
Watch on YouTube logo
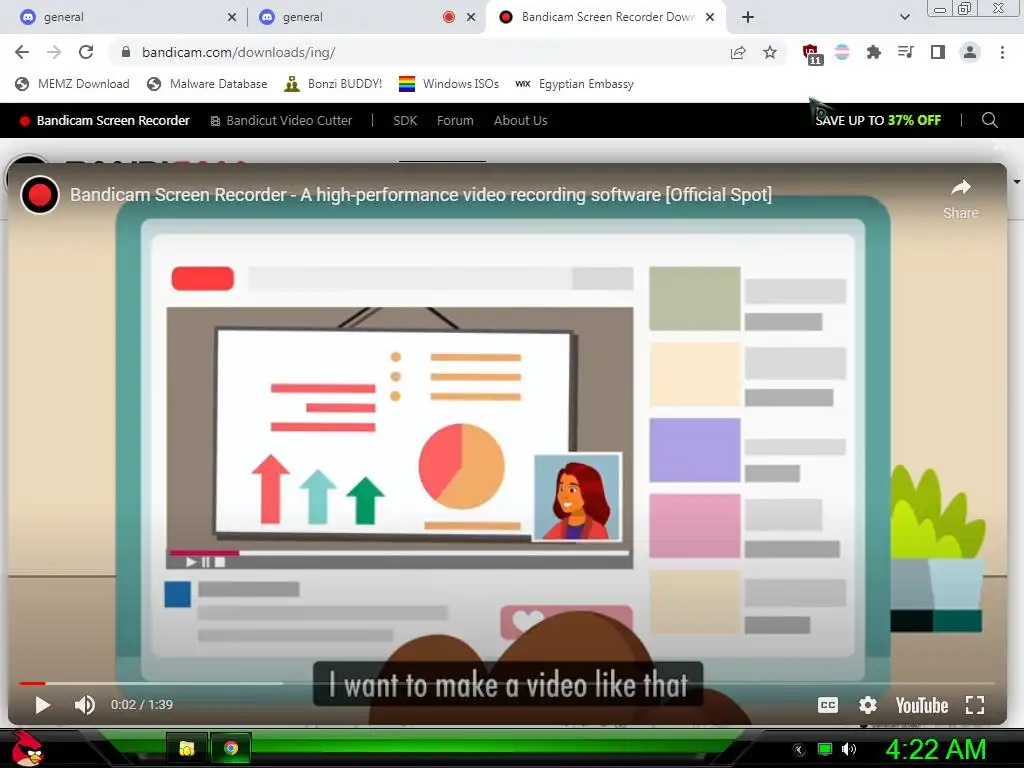(921, 705)
